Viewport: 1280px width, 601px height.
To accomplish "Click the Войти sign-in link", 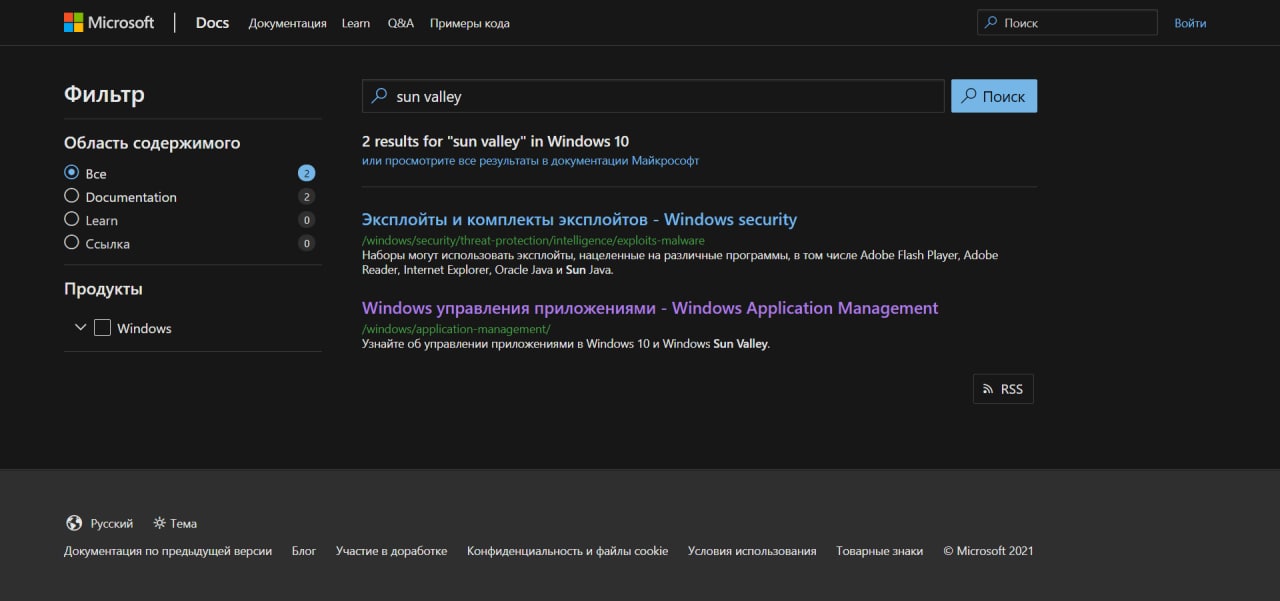I will tap(1190, 23).
